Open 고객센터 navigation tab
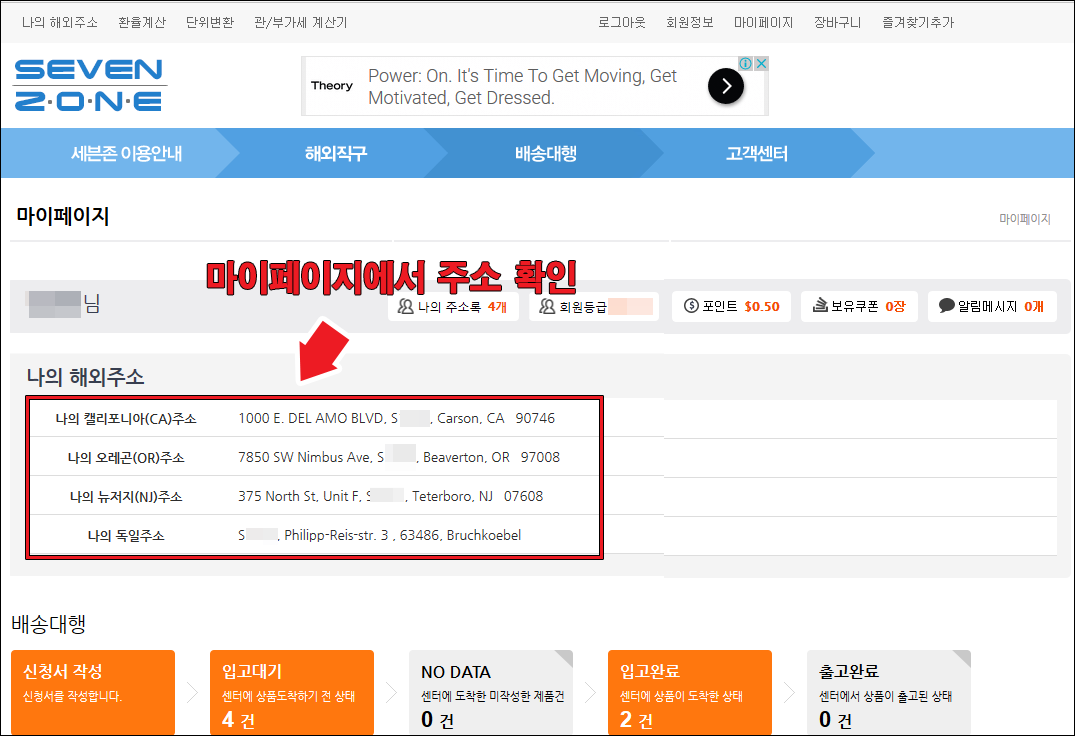 [x=757, y=154]
